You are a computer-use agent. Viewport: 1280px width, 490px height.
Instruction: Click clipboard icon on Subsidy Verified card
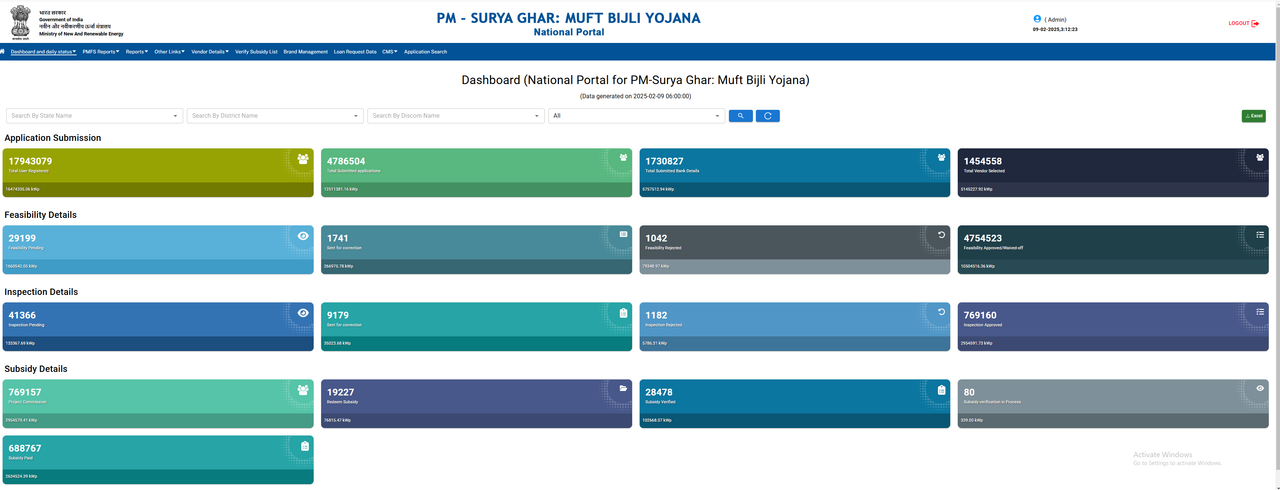941,390
